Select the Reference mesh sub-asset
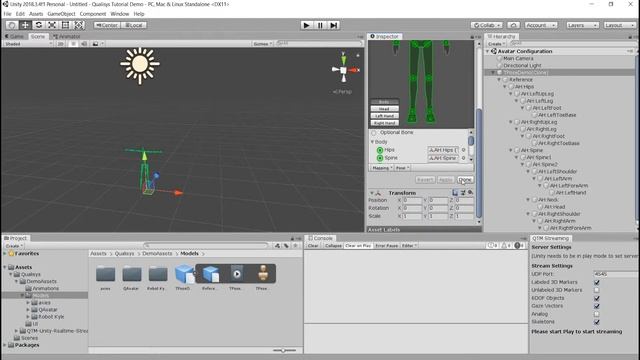Screen dimensions: 640x360 coord(211,274)
